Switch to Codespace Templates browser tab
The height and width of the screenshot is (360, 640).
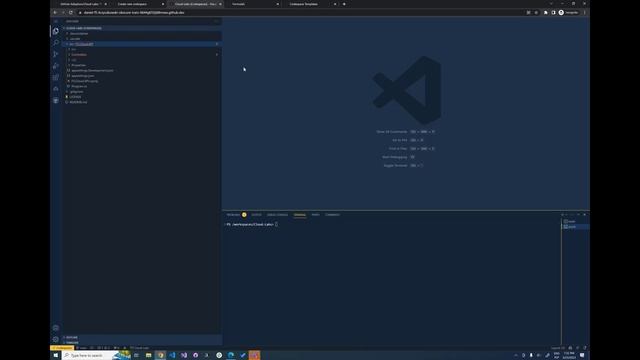309,4
